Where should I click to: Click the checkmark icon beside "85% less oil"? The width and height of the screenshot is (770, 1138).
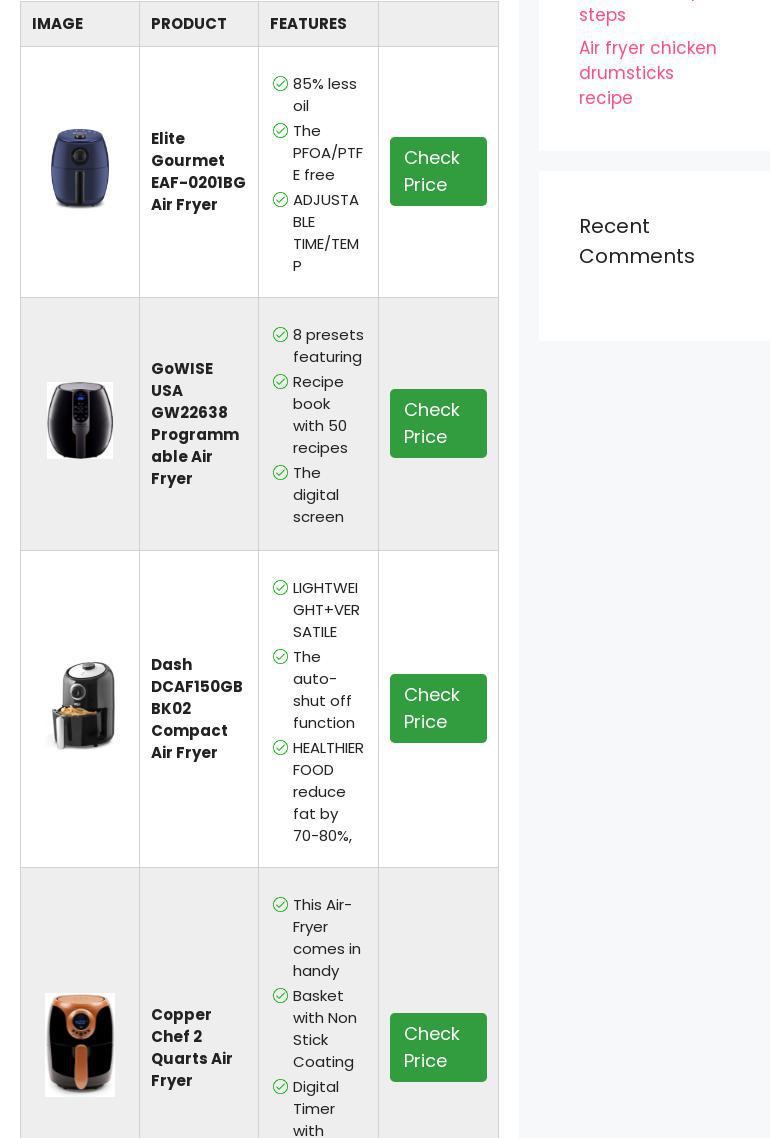coord(280,84)
